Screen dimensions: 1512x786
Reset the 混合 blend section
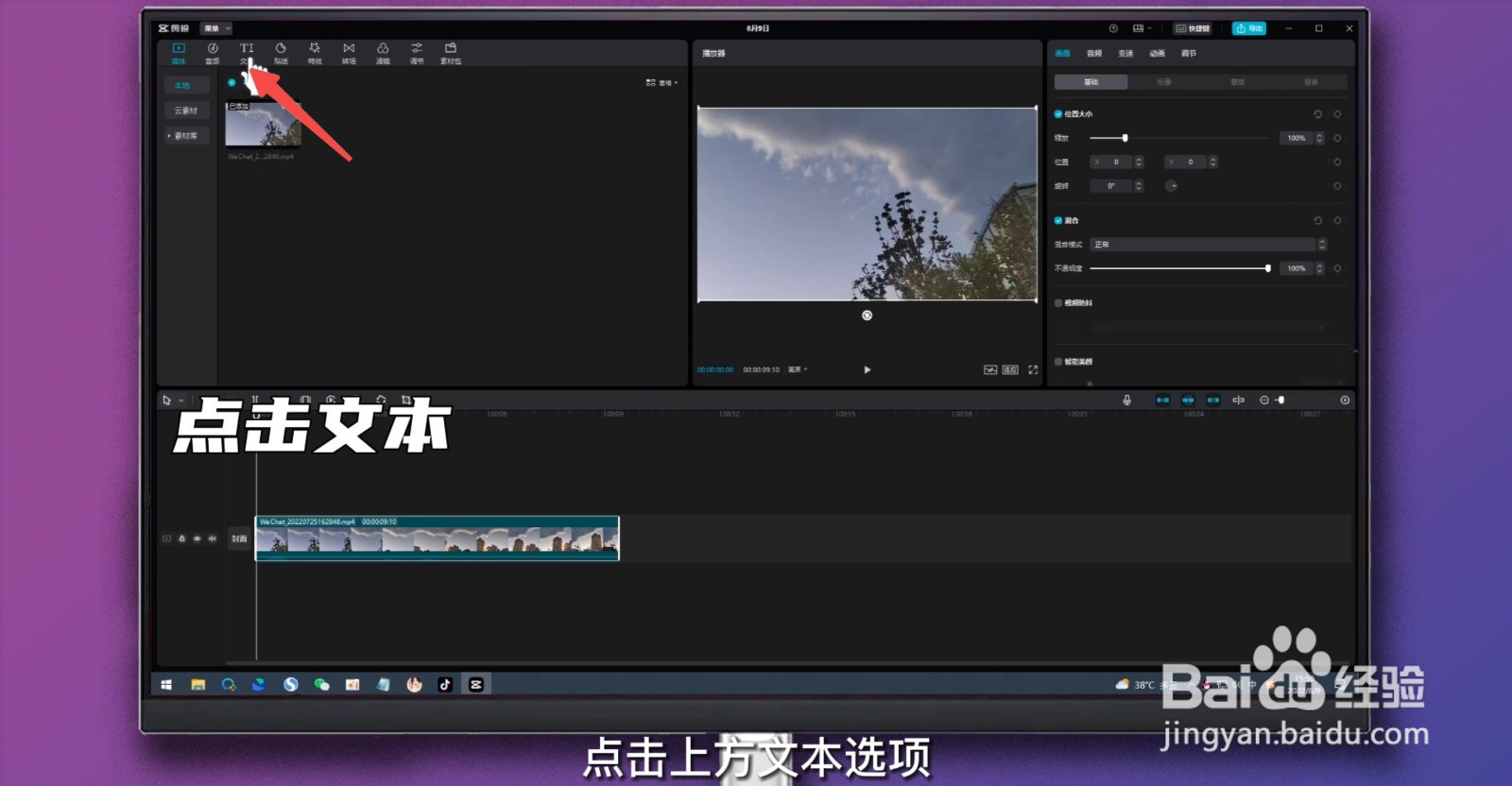pyautogui.click(x=1317, y=220)
